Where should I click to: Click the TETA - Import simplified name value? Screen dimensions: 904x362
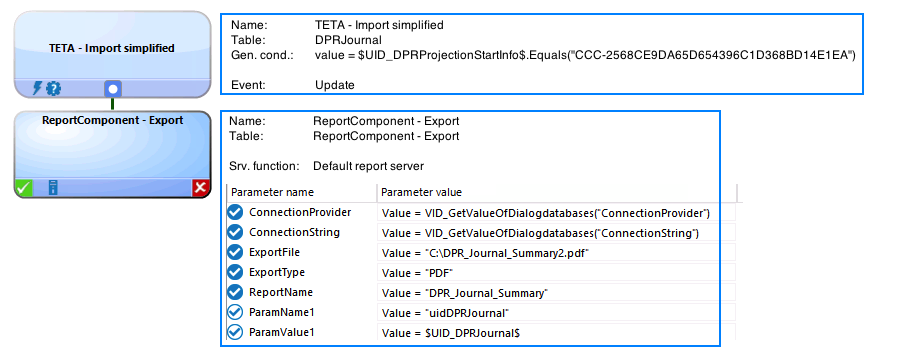point(379,25)
